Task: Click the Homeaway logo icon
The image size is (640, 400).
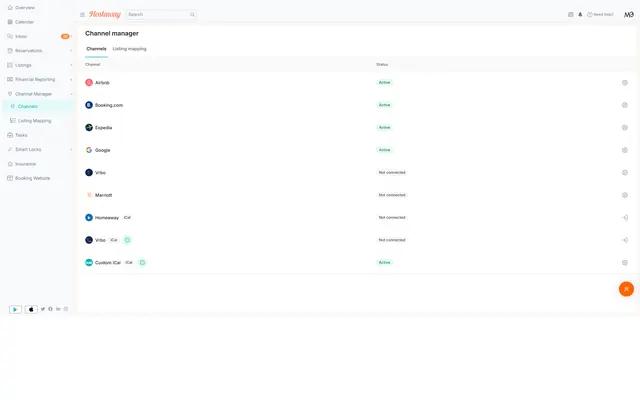Action: tap(89, 218)
